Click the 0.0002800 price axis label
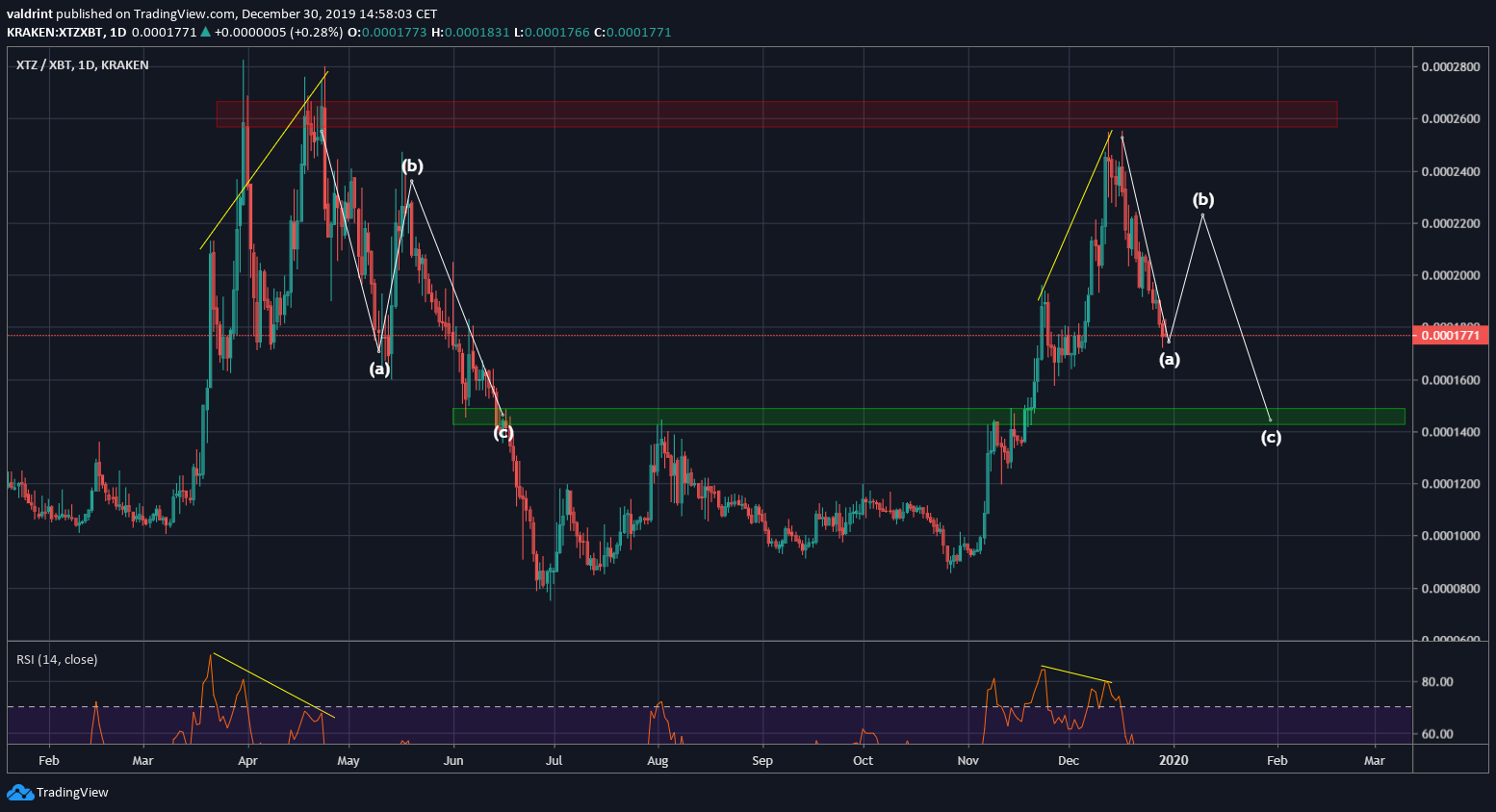The image size is (1496, 812). pyautogui.click(x=1451, y=67)
